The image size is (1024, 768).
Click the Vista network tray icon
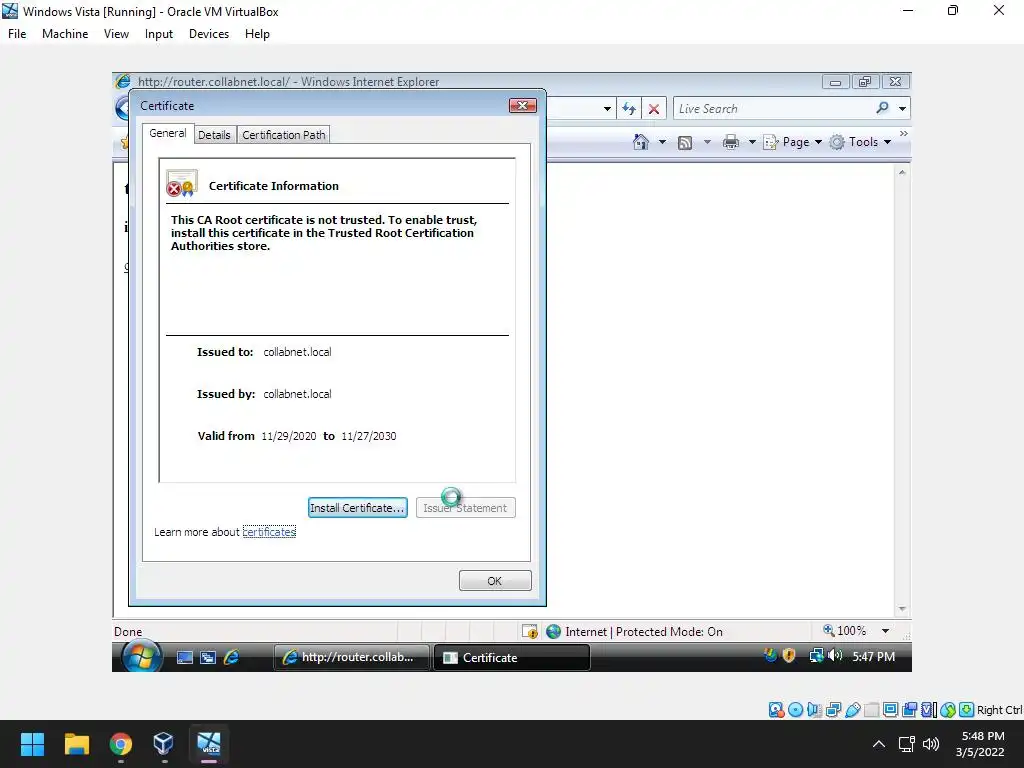816,656
